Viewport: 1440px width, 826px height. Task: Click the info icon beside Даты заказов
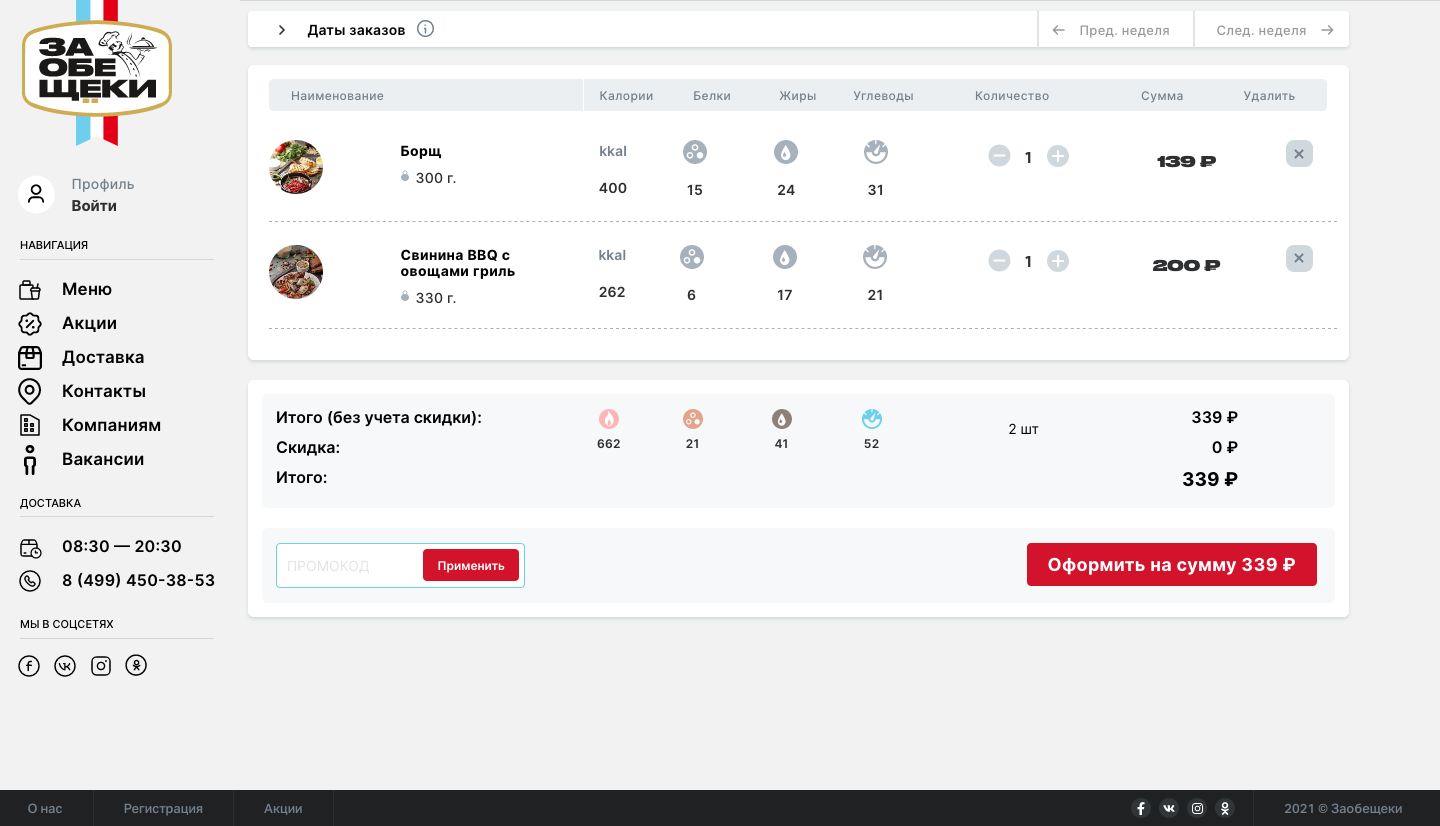pos(425,29)
